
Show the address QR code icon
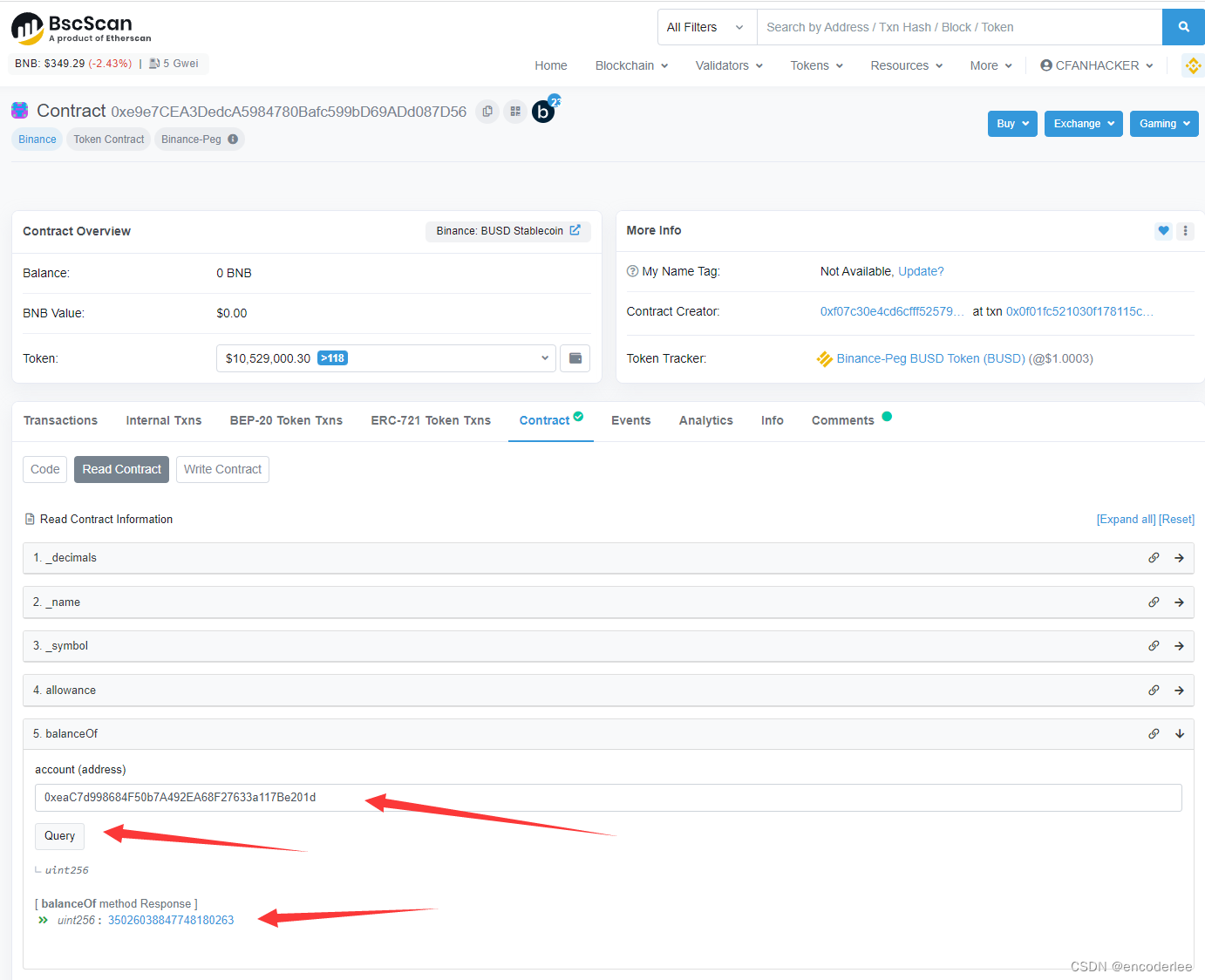click(x=515, y=112)
